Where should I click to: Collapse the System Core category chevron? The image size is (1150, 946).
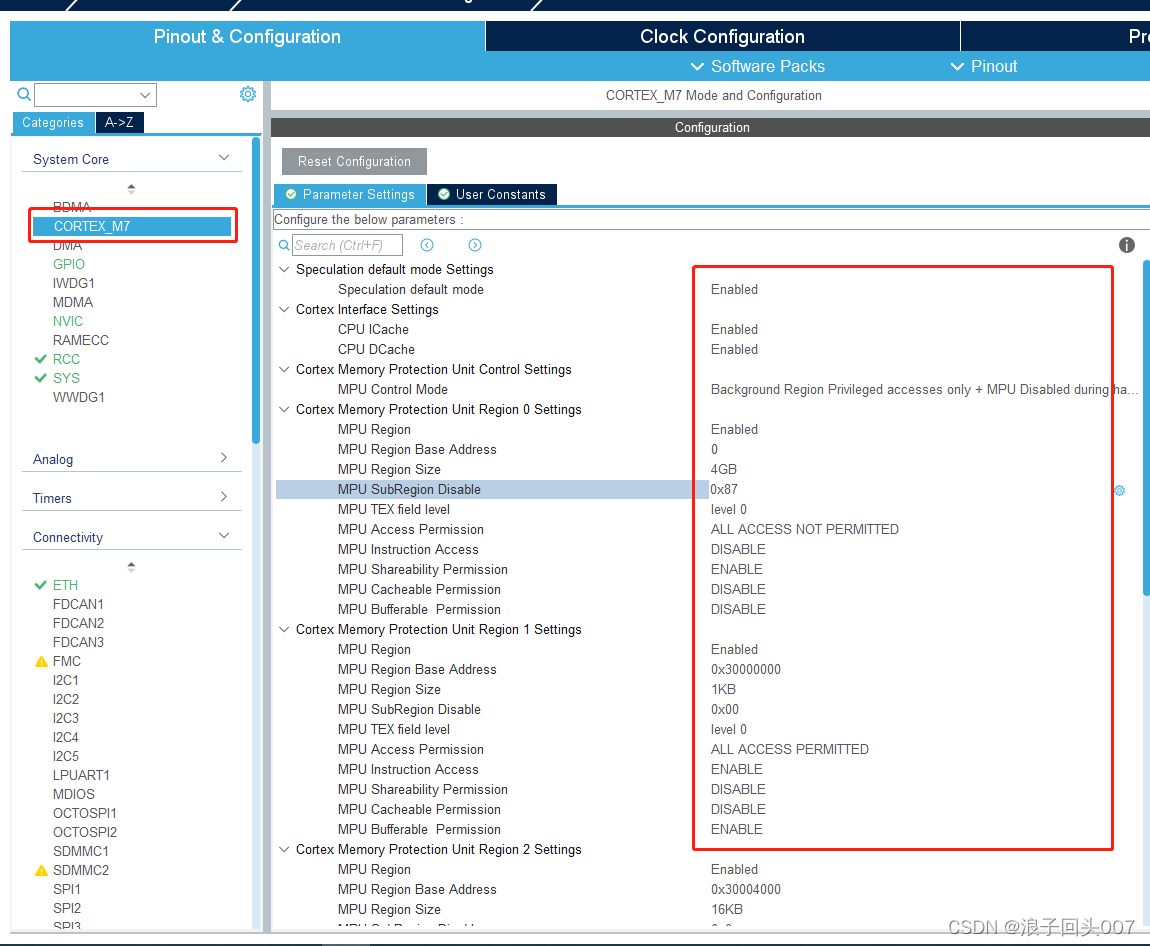(x=224, y=157)
